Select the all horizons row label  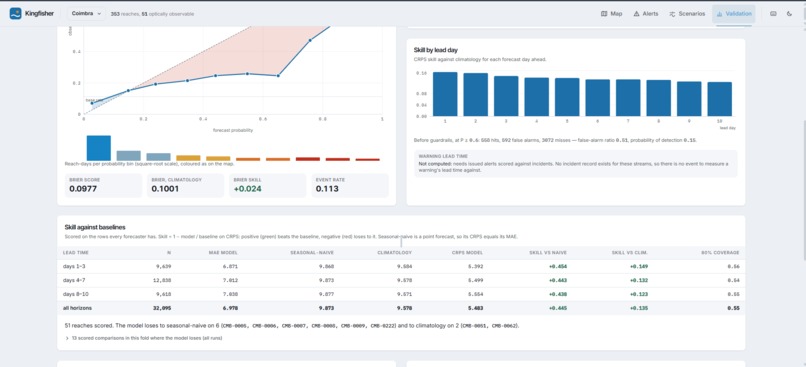point(77,308)
